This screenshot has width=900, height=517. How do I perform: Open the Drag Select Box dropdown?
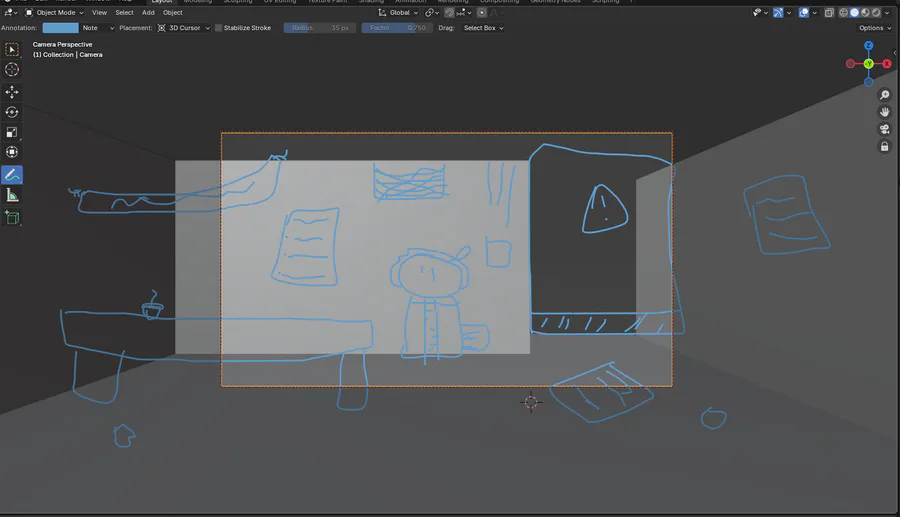(483, 28)
